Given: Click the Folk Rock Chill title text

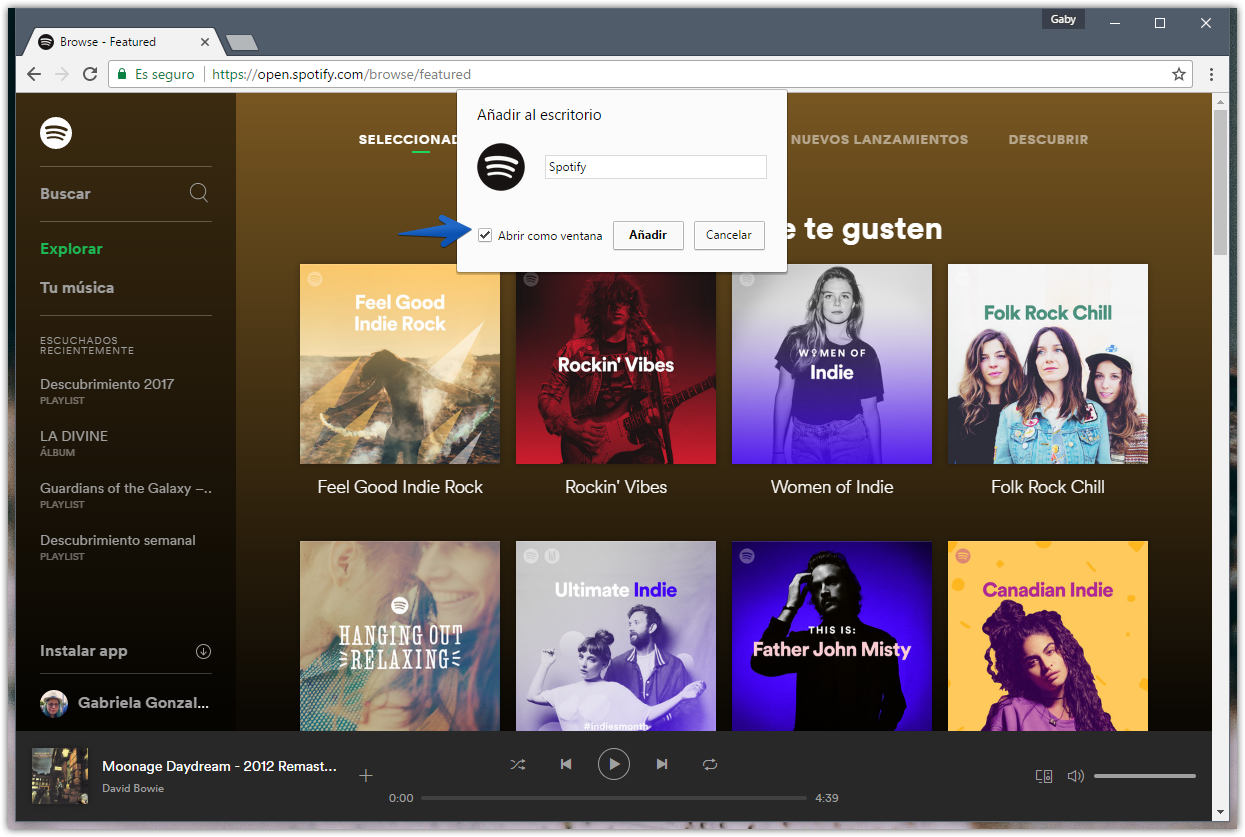Looking at the screenshot, I should coord(1048,487).
